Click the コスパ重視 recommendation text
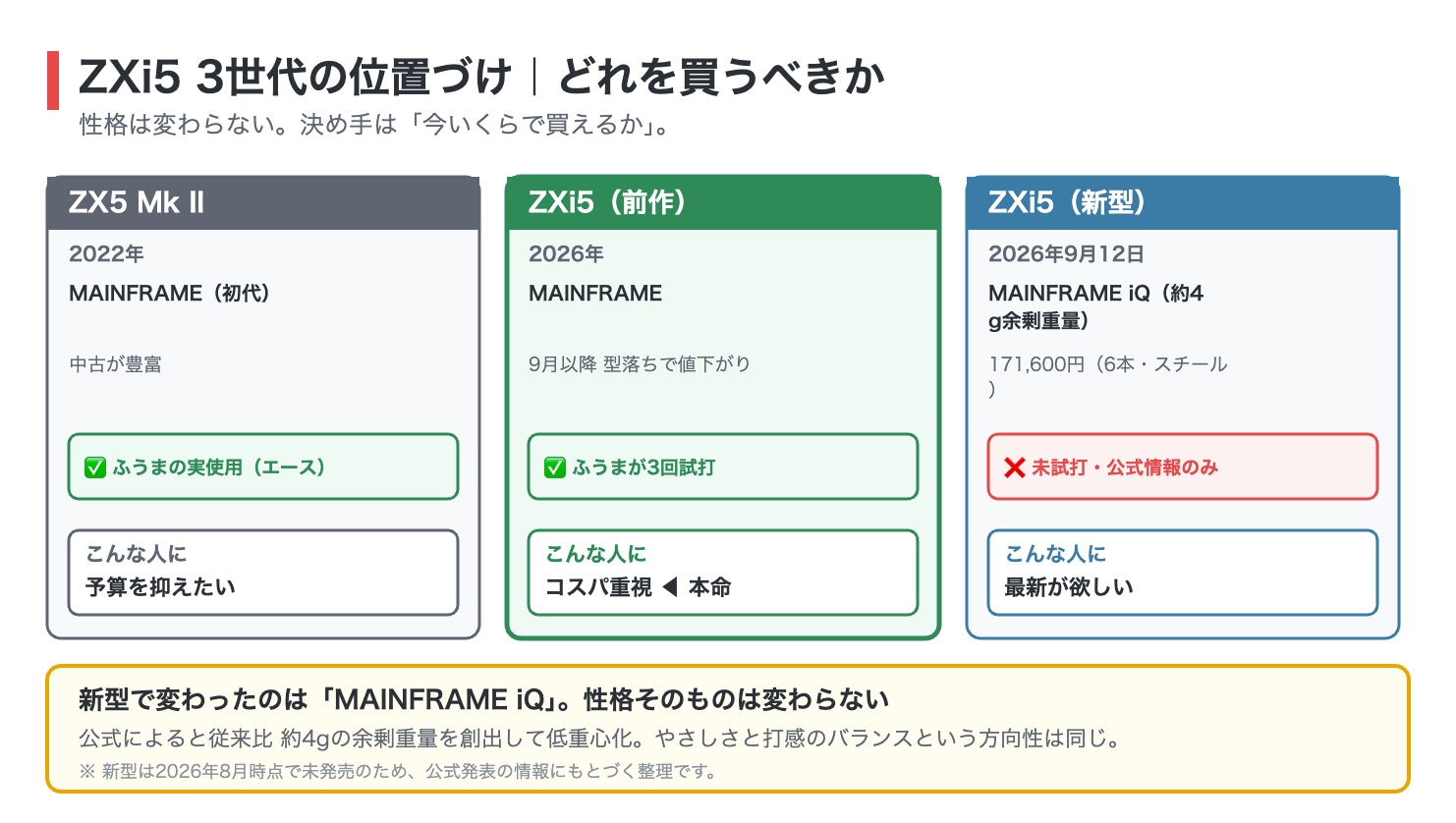Viewport: 1456px width, 823px height. click(x=598, y=587)
